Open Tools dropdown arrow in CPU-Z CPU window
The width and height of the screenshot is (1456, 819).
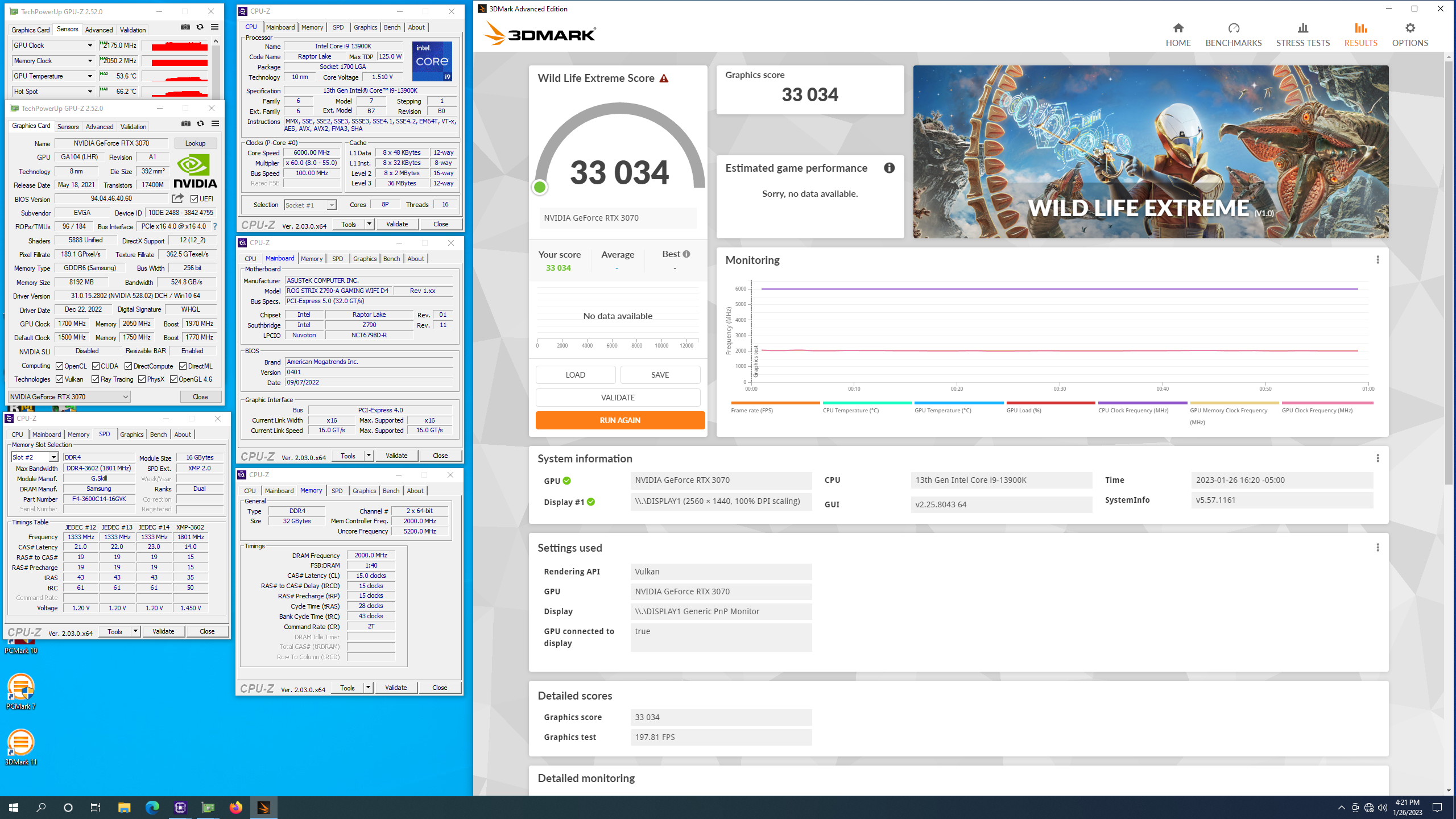(x=369, y=224)
